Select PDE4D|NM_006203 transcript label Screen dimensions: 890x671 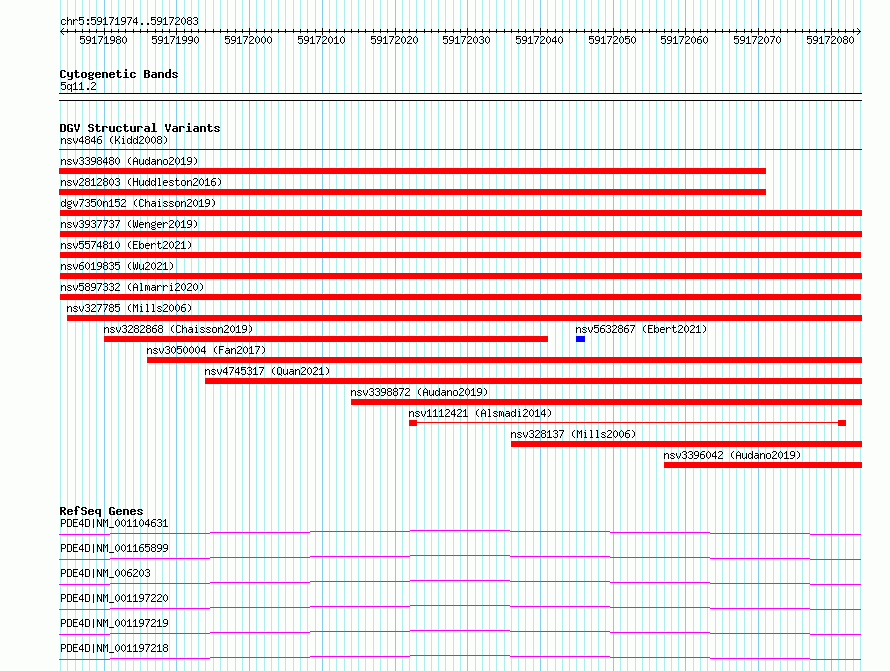pyautogui.click(x=106, y=573)
